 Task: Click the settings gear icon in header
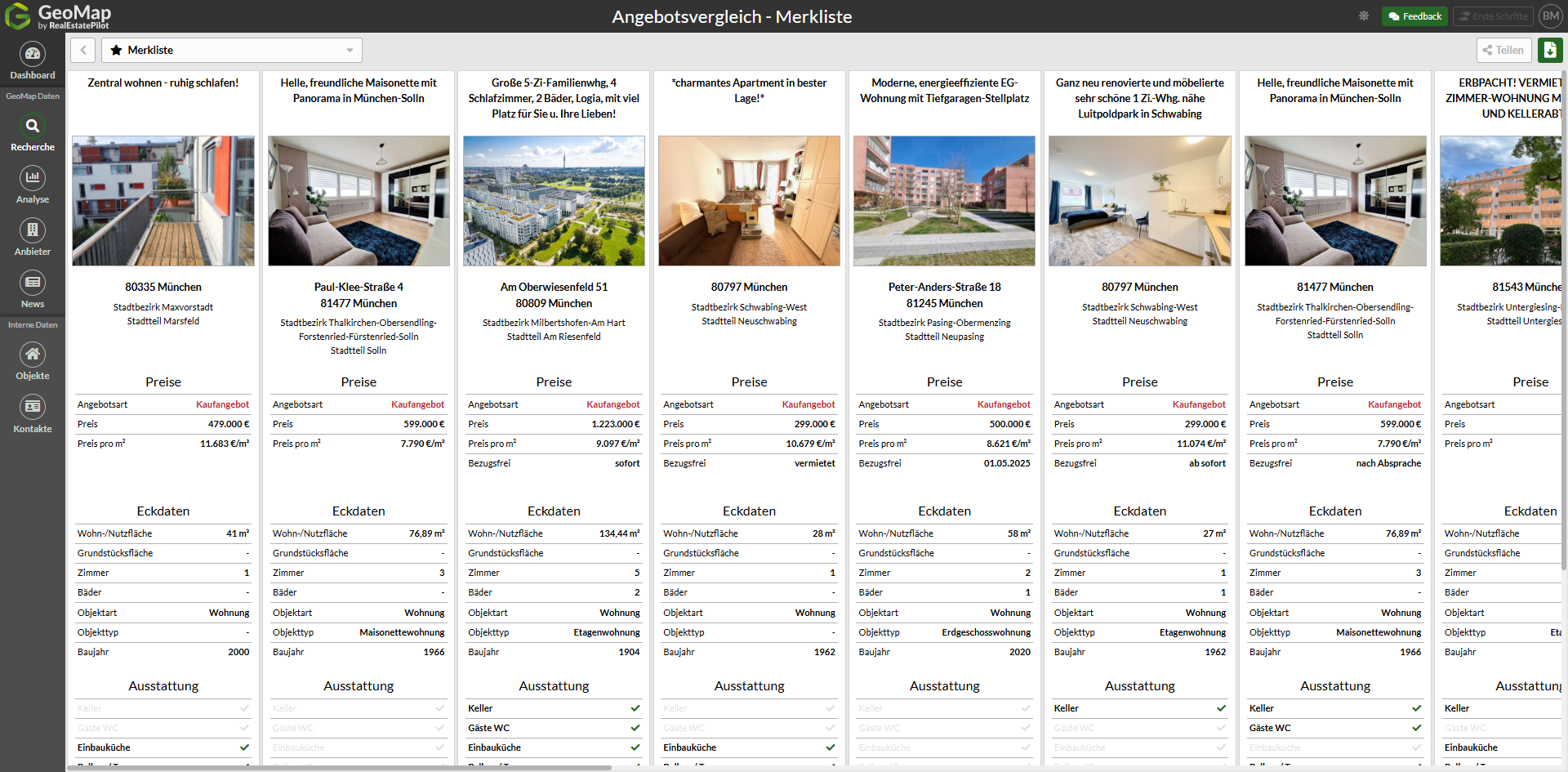pos(1364,16)
